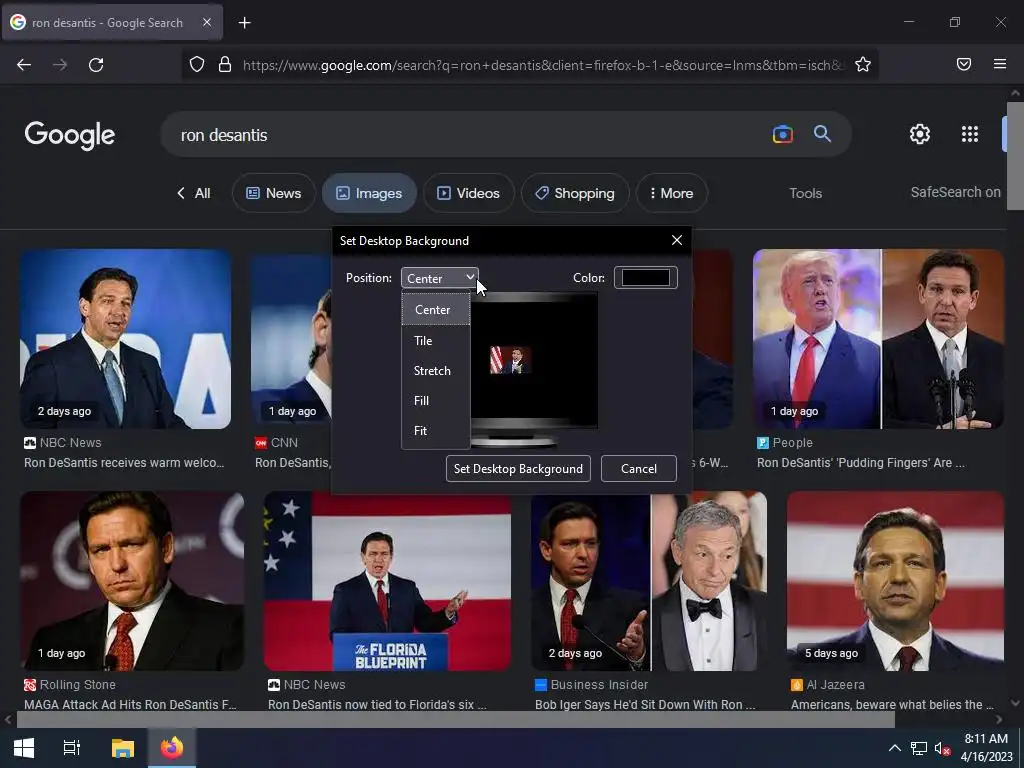Click the muted volume tray icon
Screen dimensions: 1024x768
pos(942,748)
